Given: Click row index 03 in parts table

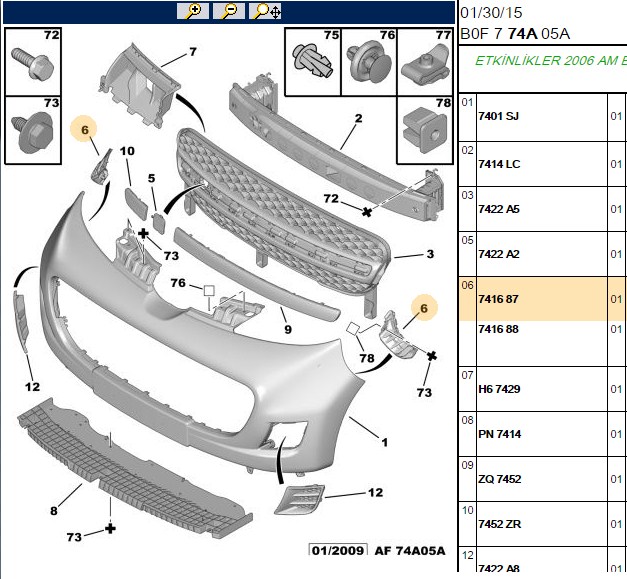Looking at the screenshot, I should point(467,196).
